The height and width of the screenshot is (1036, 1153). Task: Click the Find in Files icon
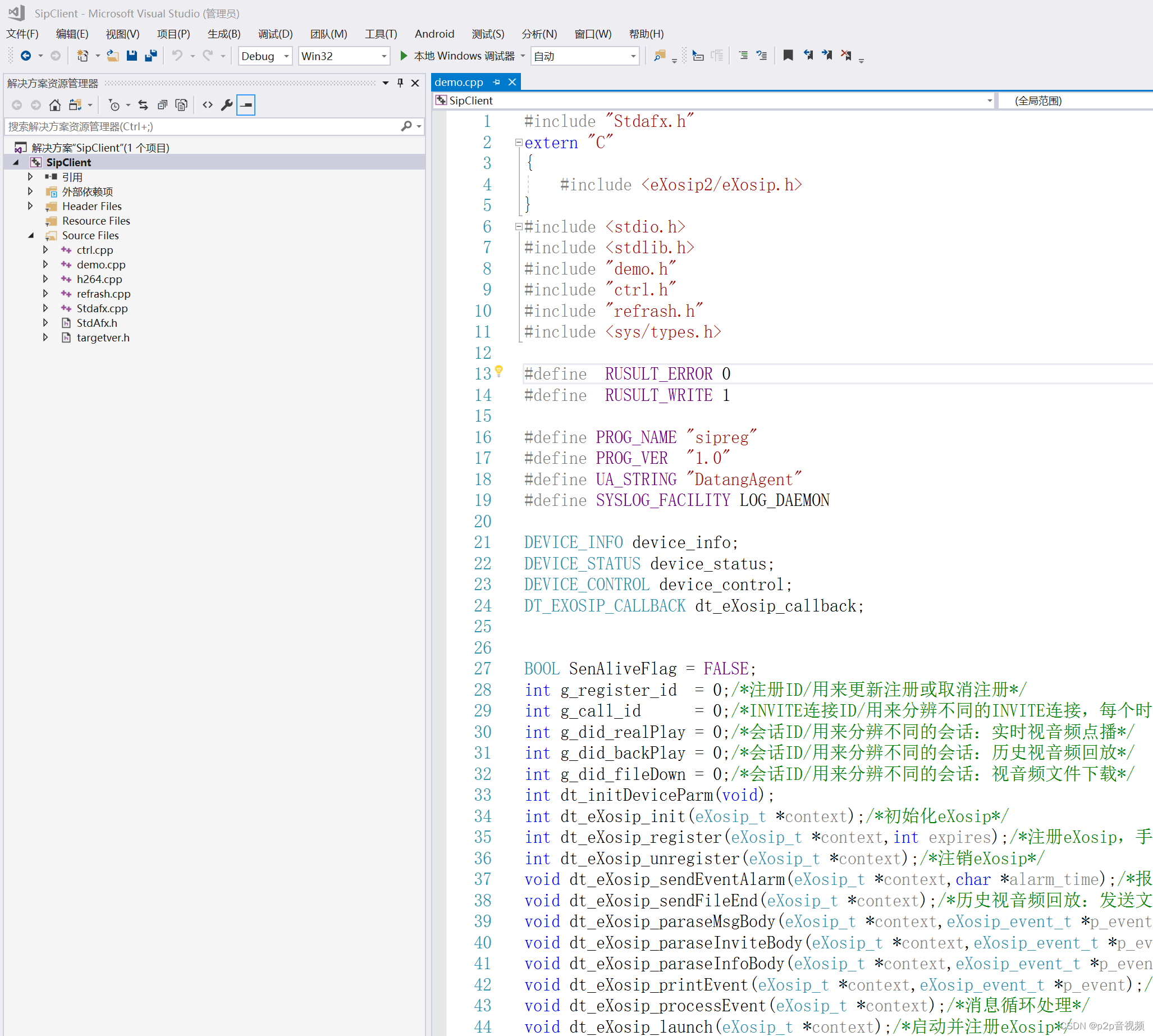(x=659, y=56)
